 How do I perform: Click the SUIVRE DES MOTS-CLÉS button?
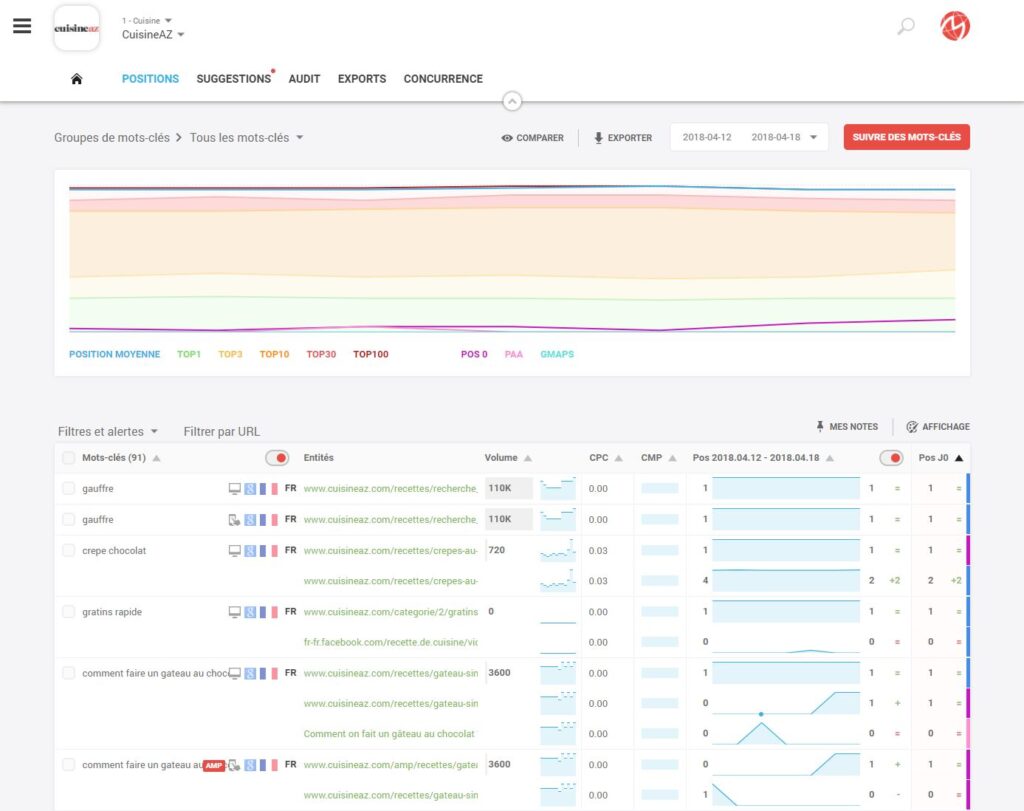[906, 138]
